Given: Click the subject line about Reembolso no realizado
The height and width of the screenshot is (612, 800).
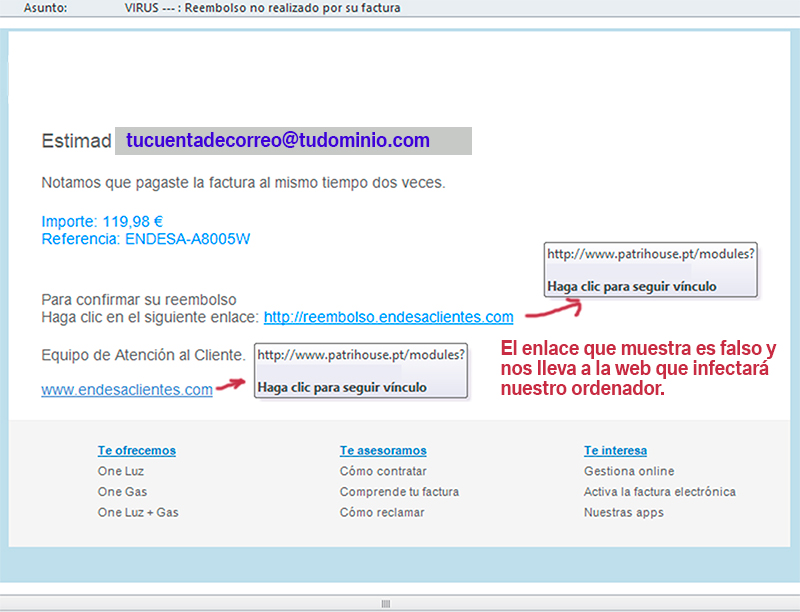Looking at the screenshot, I should [x=262, y=8].
